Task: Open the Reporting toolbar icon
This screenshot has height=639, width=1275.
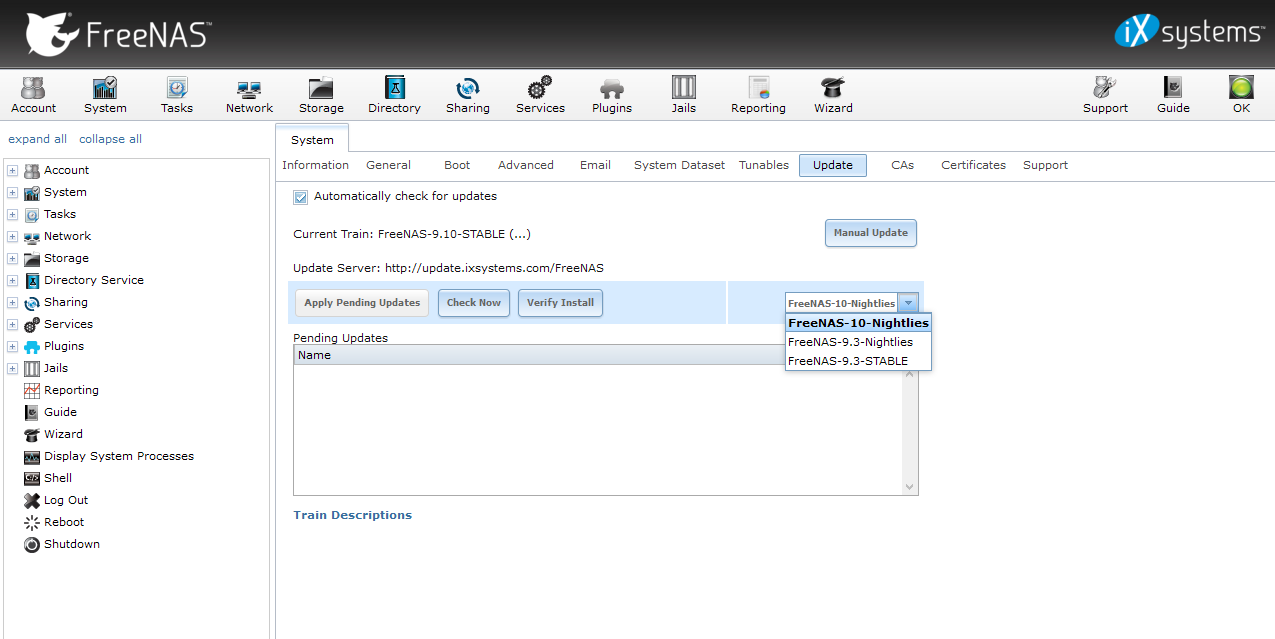Action: click(x=758, y=95)
